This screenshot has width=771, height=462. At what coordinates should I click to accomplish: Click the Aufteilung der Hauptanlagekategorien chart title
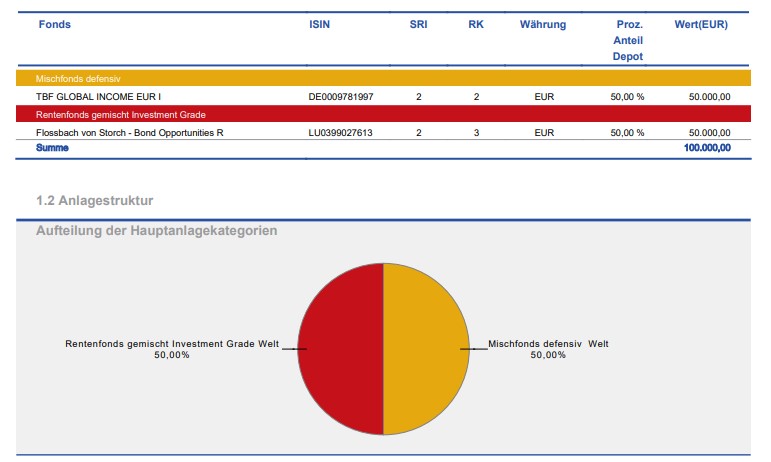point(156,231)
